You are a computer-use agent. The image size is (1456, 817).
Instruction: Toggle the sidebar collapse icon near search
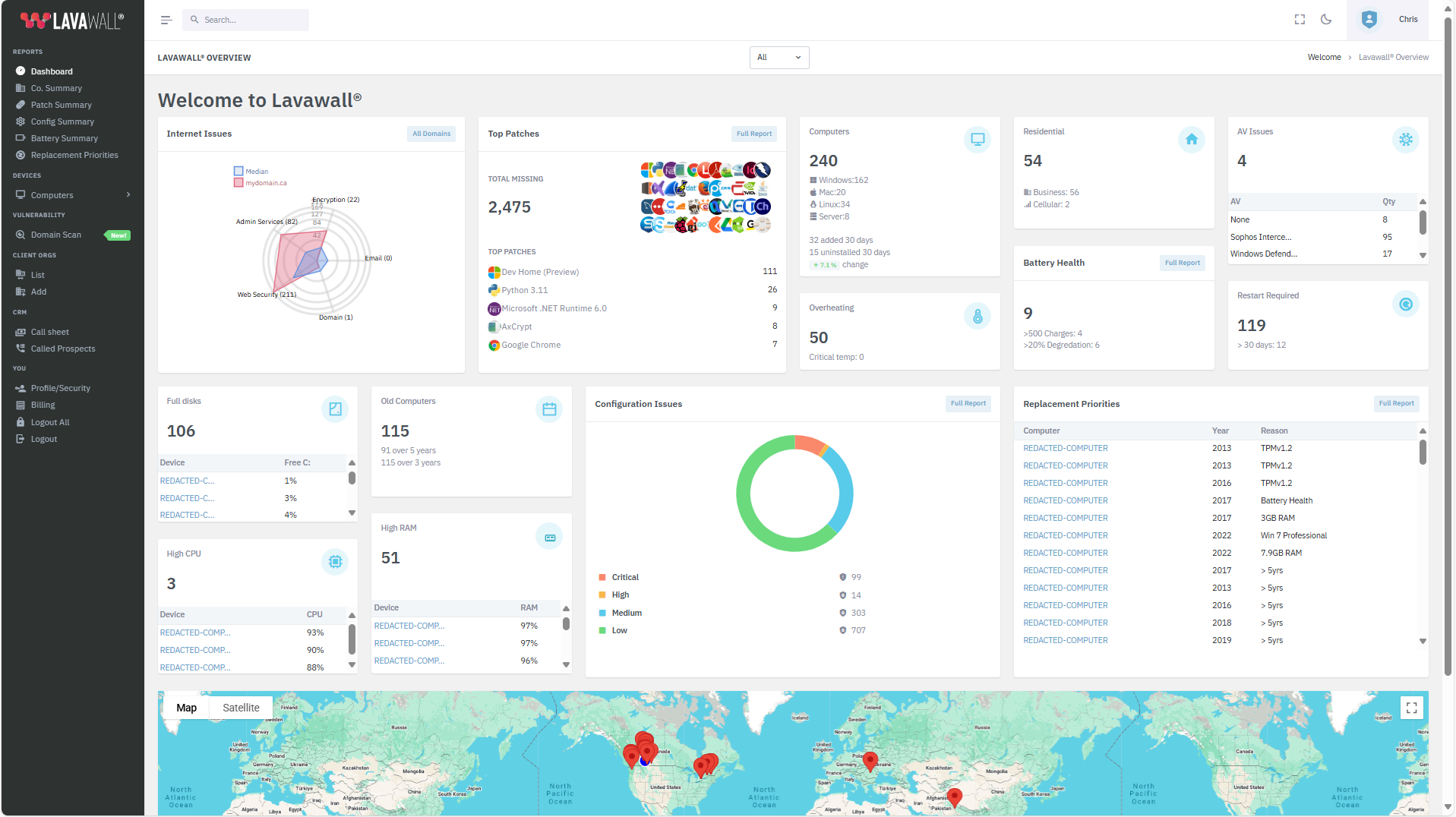pos(166,20)
